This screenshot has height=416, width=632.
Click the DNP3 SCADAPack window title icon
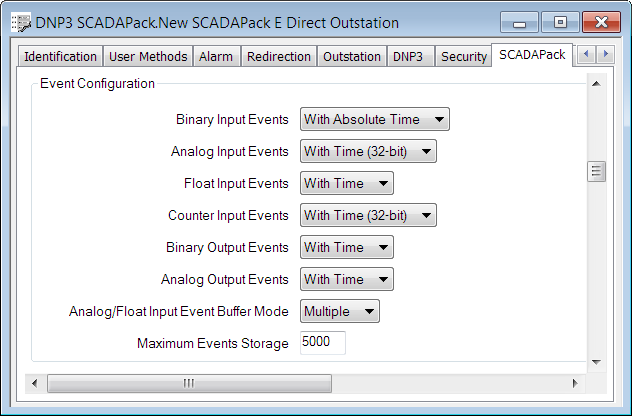click(x=20, y=22)
